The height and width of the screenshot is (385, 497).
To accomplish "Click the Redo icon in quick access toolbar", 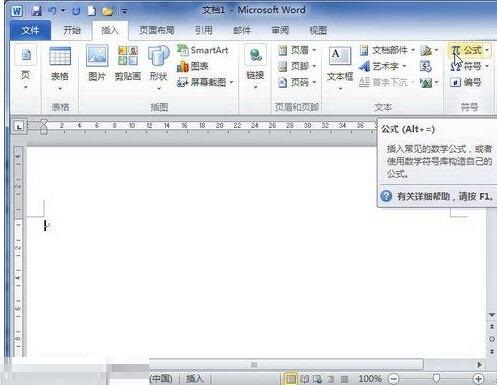I will point(76,11).
